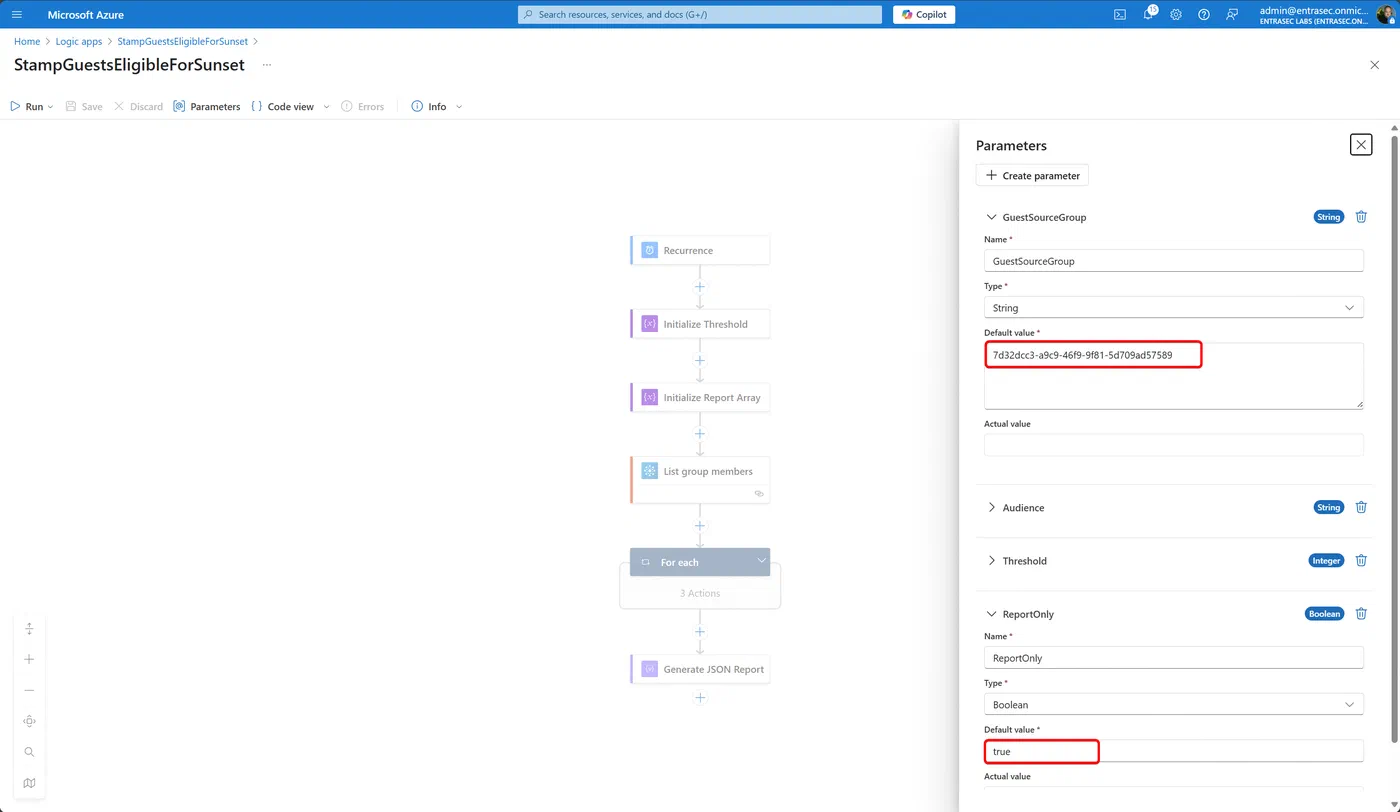Collapse the ReportOnly parameter
This screenshot has width=1400, height=812.
992,614
